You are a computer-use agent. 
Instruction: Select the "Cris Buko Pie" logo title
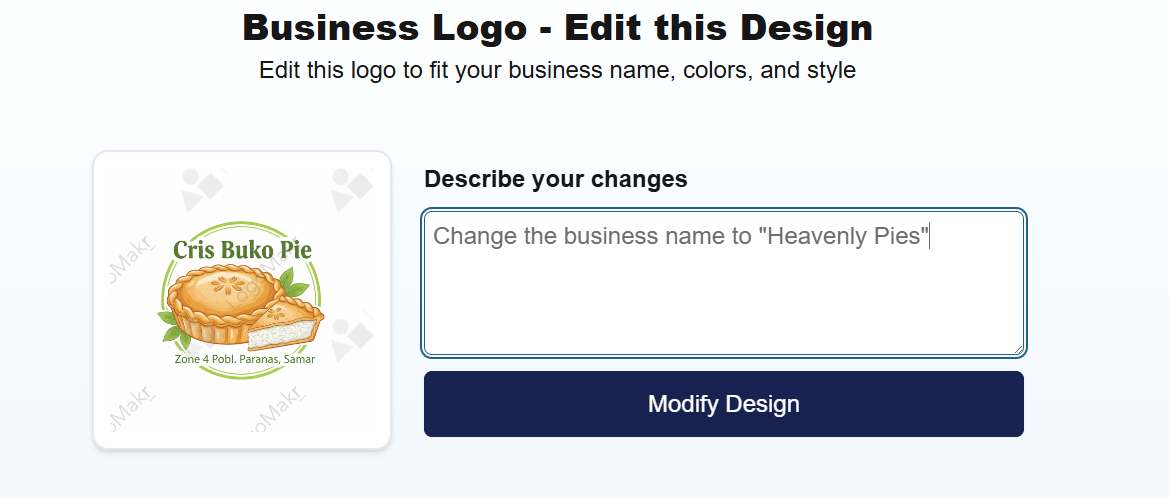(241, 249)
